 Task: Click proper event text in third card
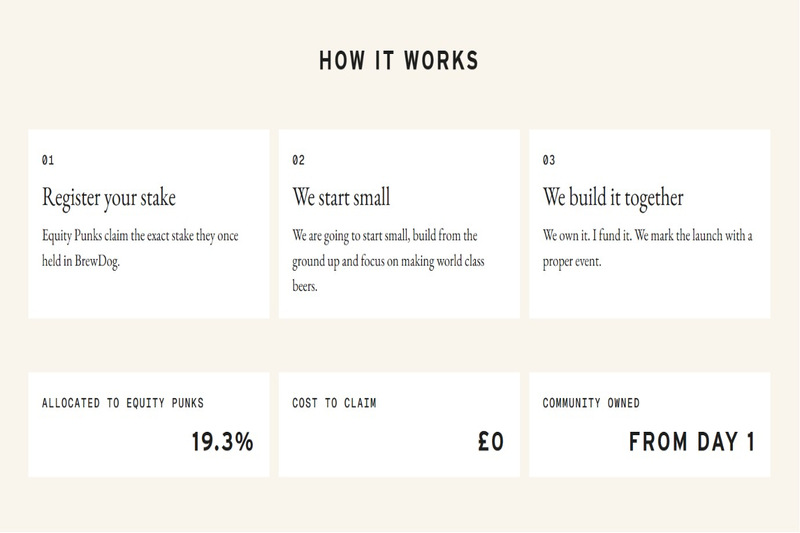pos(572,262)
